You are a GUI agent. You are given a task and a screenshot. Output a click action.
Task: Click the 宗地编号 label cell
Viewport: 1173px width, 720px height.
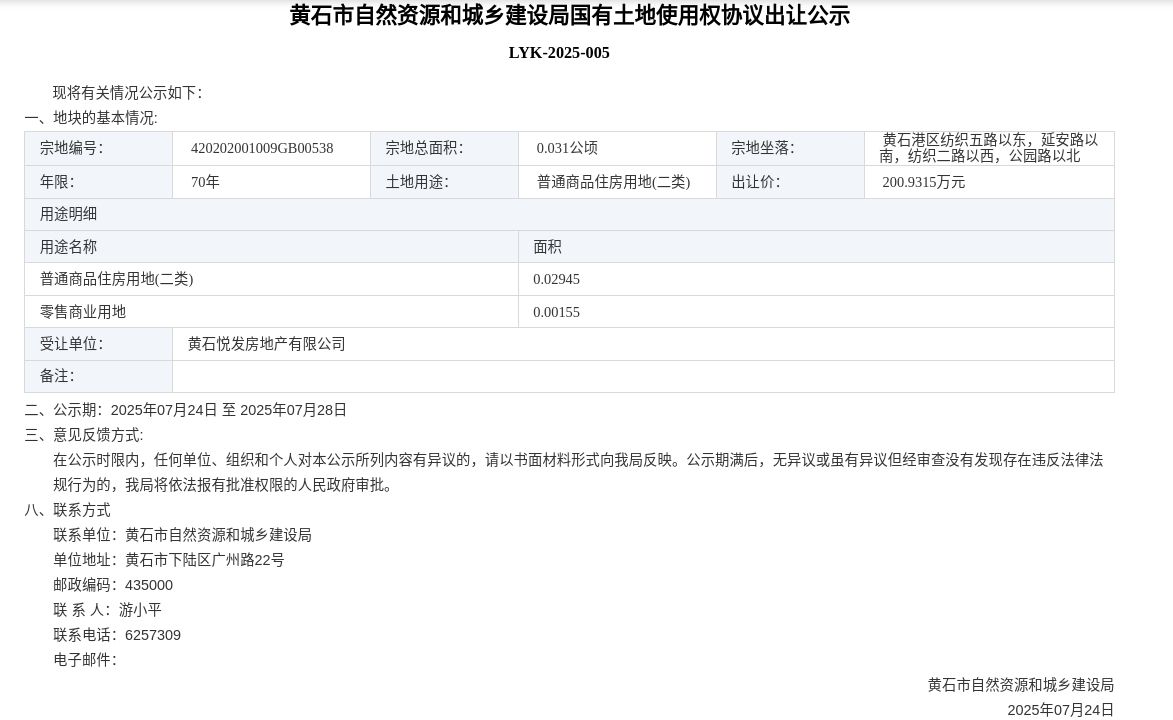(x=99, y=148)
